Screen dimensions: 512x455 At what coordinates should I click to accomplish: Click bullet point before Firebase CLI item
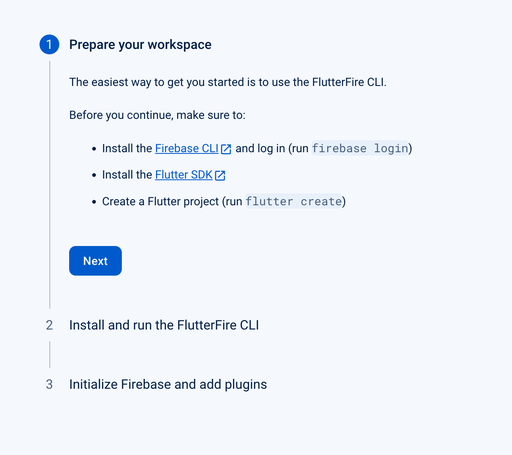click(x=94, y=149)
